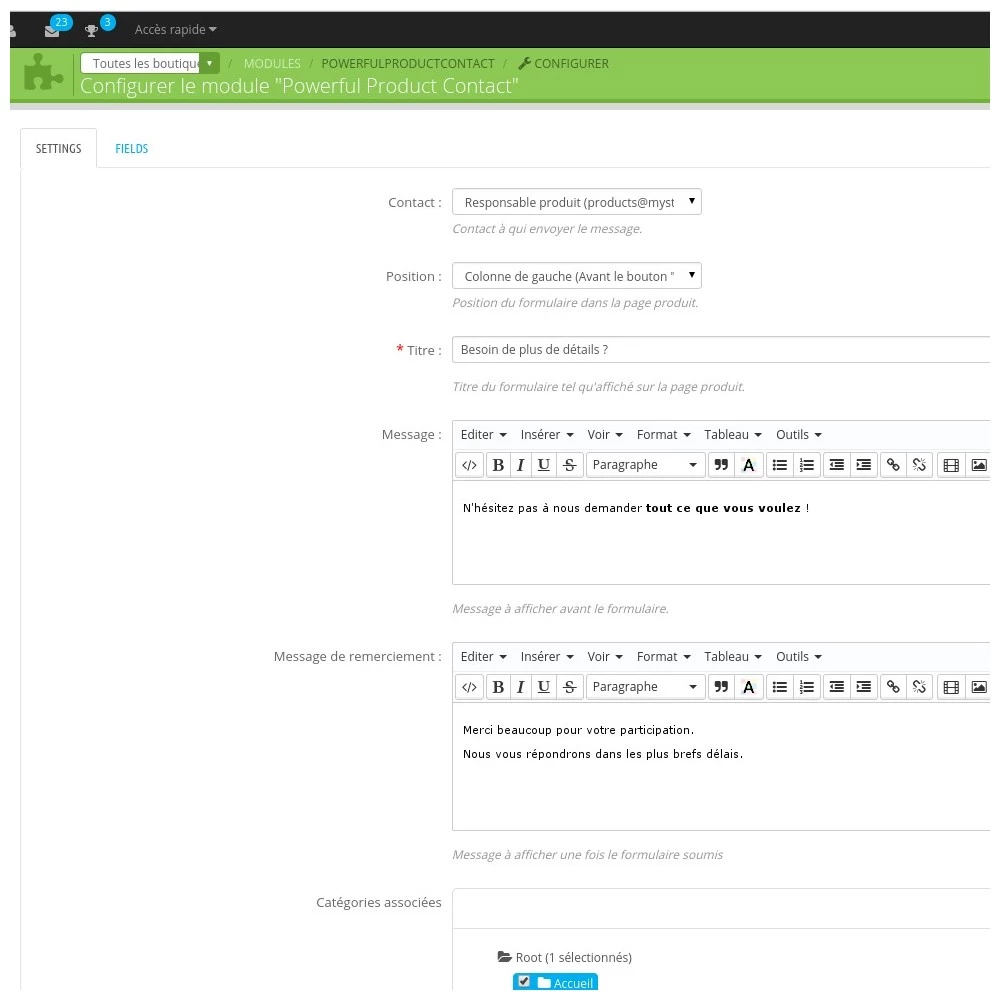Insert numbered list in thank-you message editor
The width and height of the screenshot is (1000, 1000).
(807, 687)
